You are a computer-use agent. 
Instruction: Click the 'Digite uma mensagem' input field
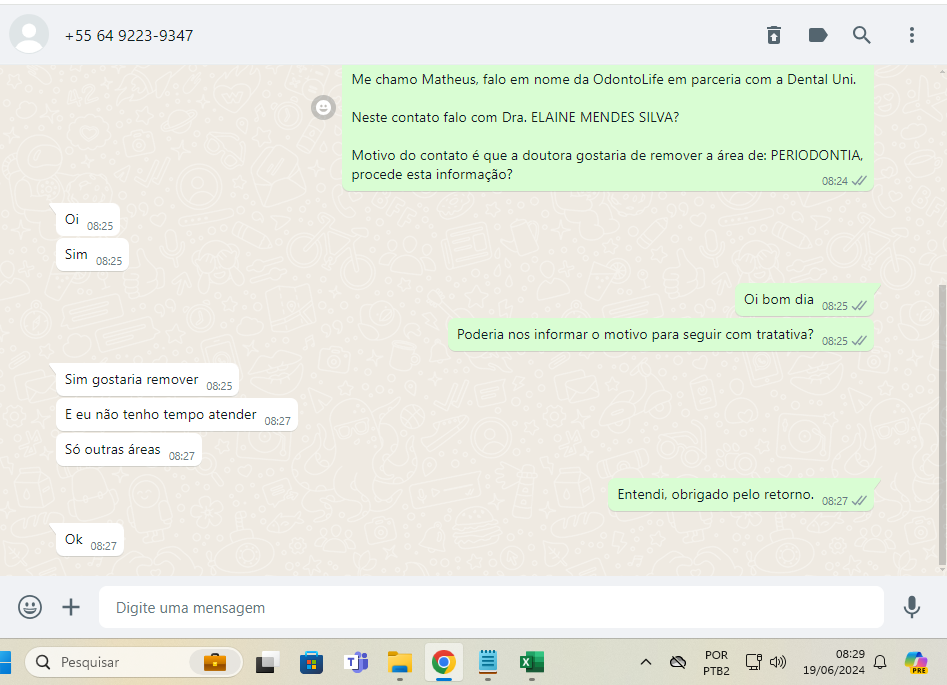(x=490, y=607)
